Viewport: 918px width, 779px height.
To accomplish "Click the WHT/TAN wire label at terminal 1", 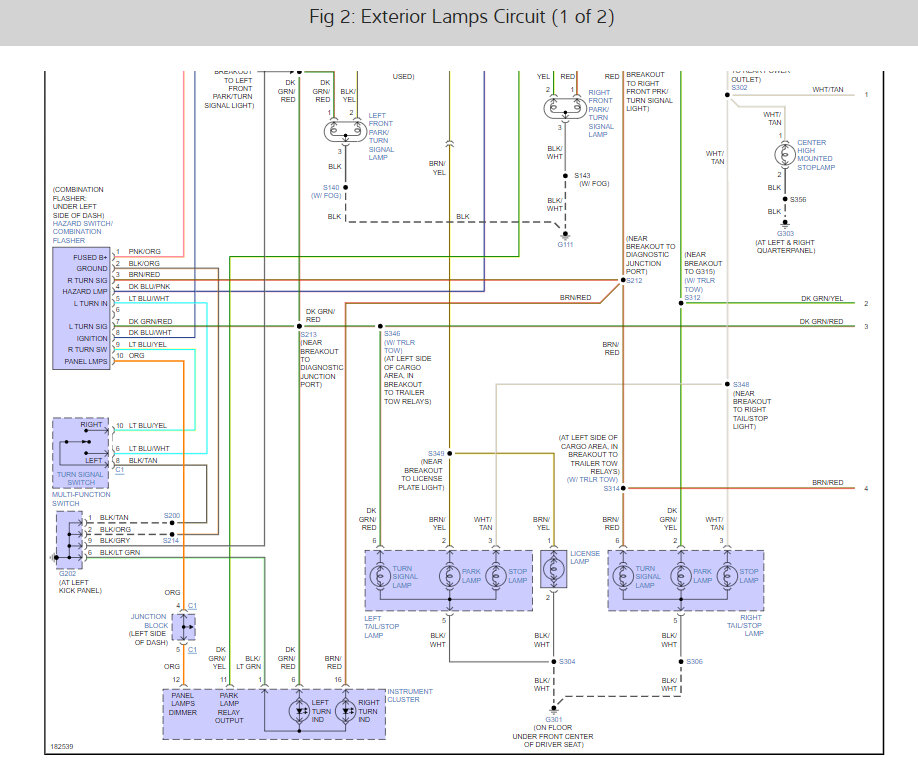I will tap(828, 90).
